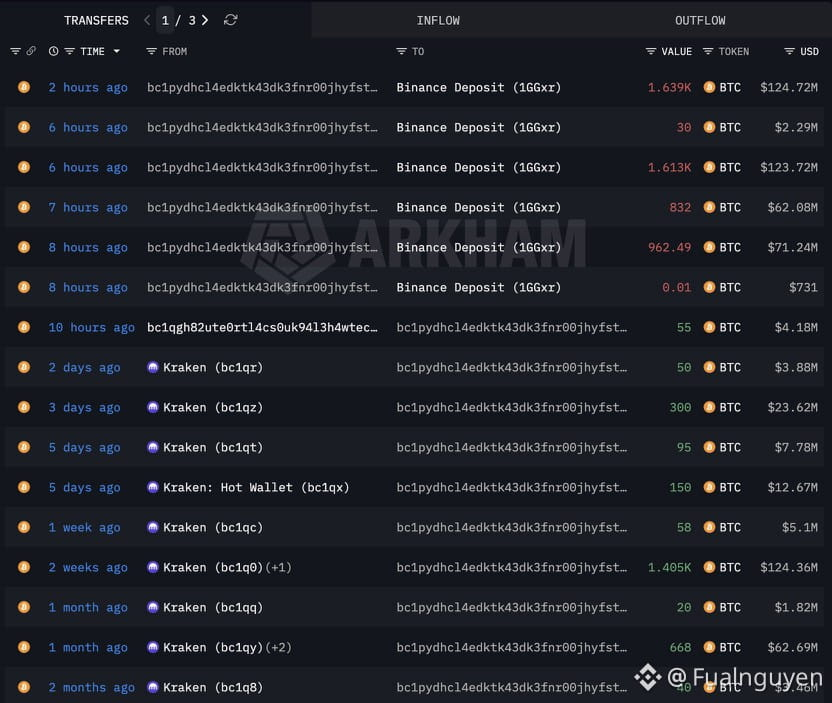Image resolution: width=832 pixels, height=703 pixels.
Task: Open the To address in 10 hours ago row
Action: (512, 327)
